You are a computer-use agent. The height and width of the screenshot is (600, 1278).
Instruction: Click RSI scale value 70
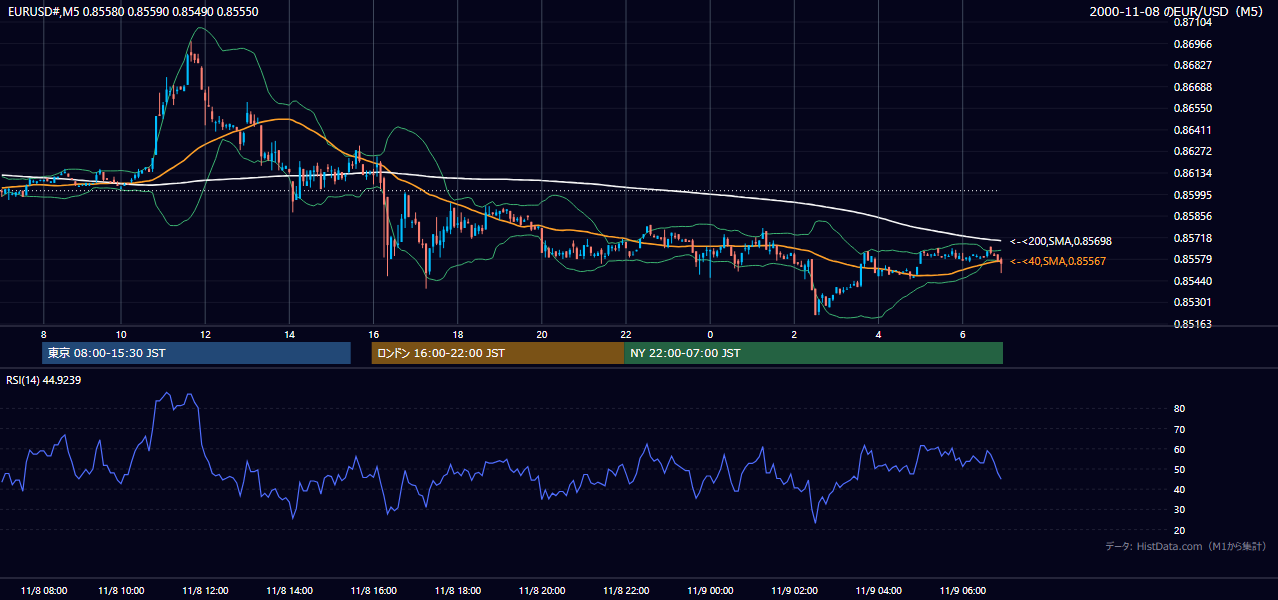click(1180, 429)
